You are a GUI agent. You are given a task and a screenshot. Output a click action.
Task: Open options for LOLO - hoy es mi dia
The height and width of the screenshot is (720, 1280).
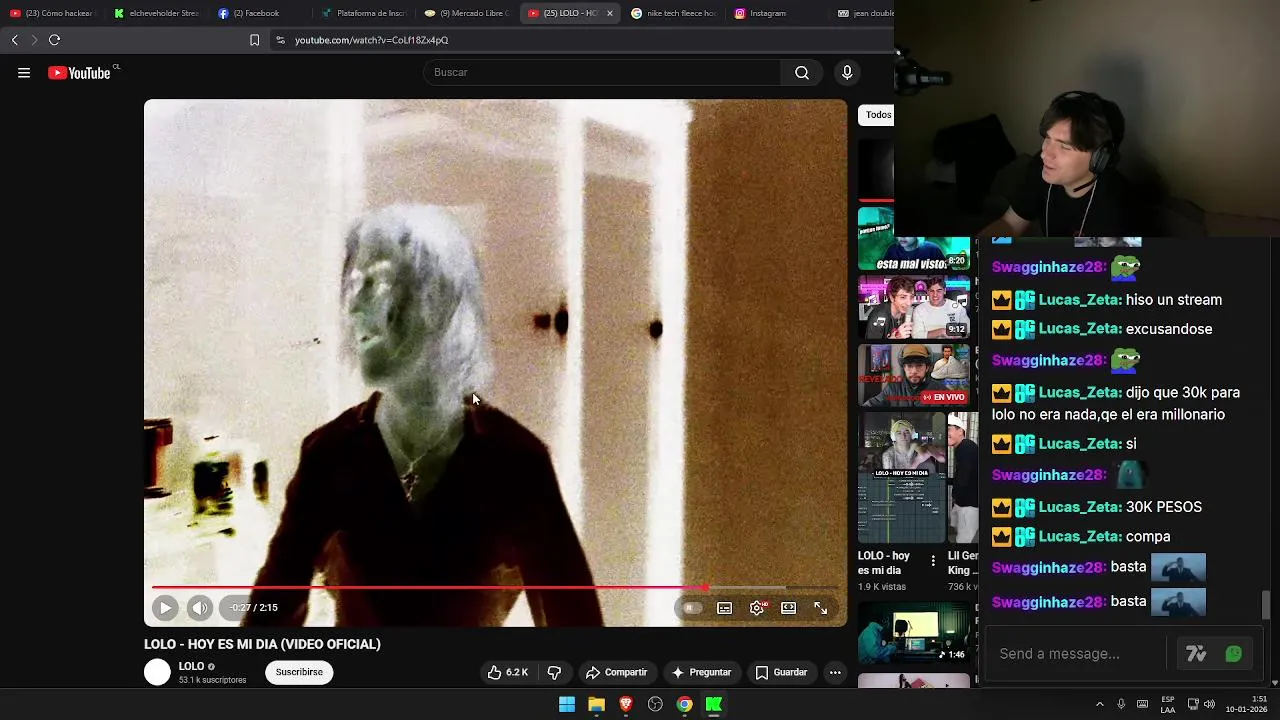click(933, 561)
